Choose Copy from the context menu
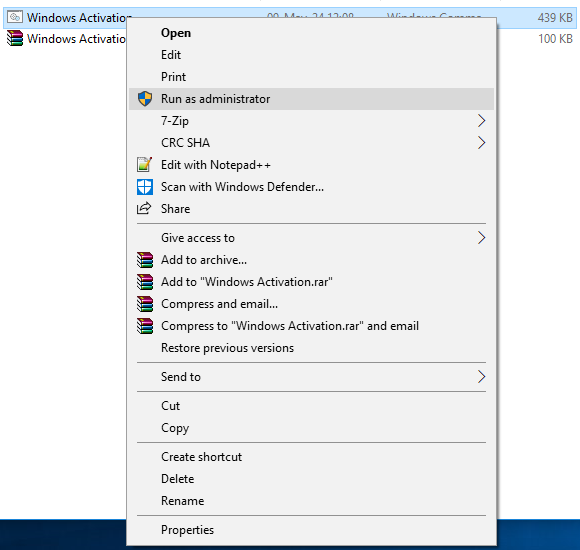580x550 pixels. point(311,428)
